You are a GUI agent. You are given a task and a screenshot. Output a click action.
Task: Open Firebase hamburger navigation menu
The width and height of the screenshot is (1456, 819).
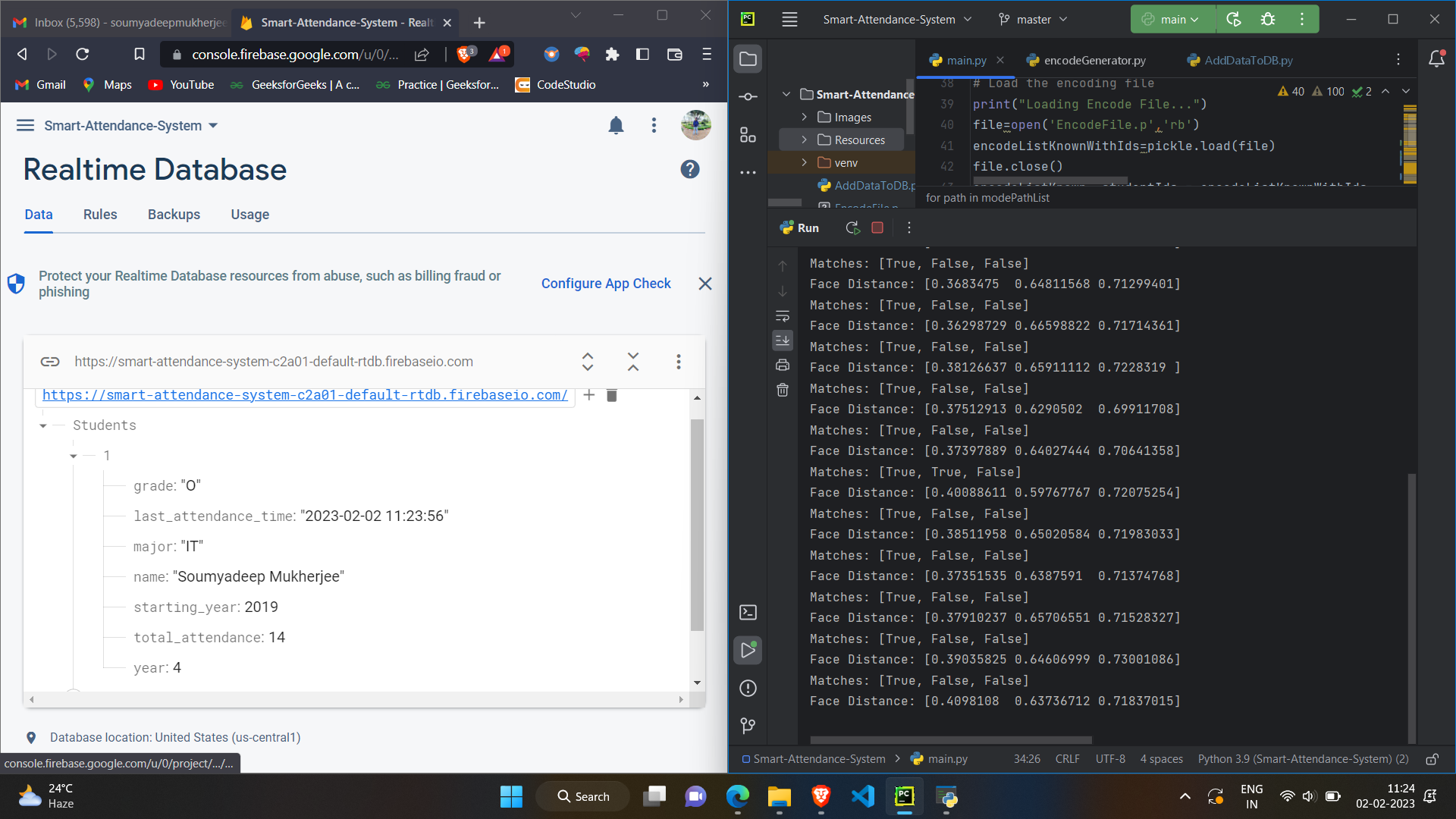25,125
